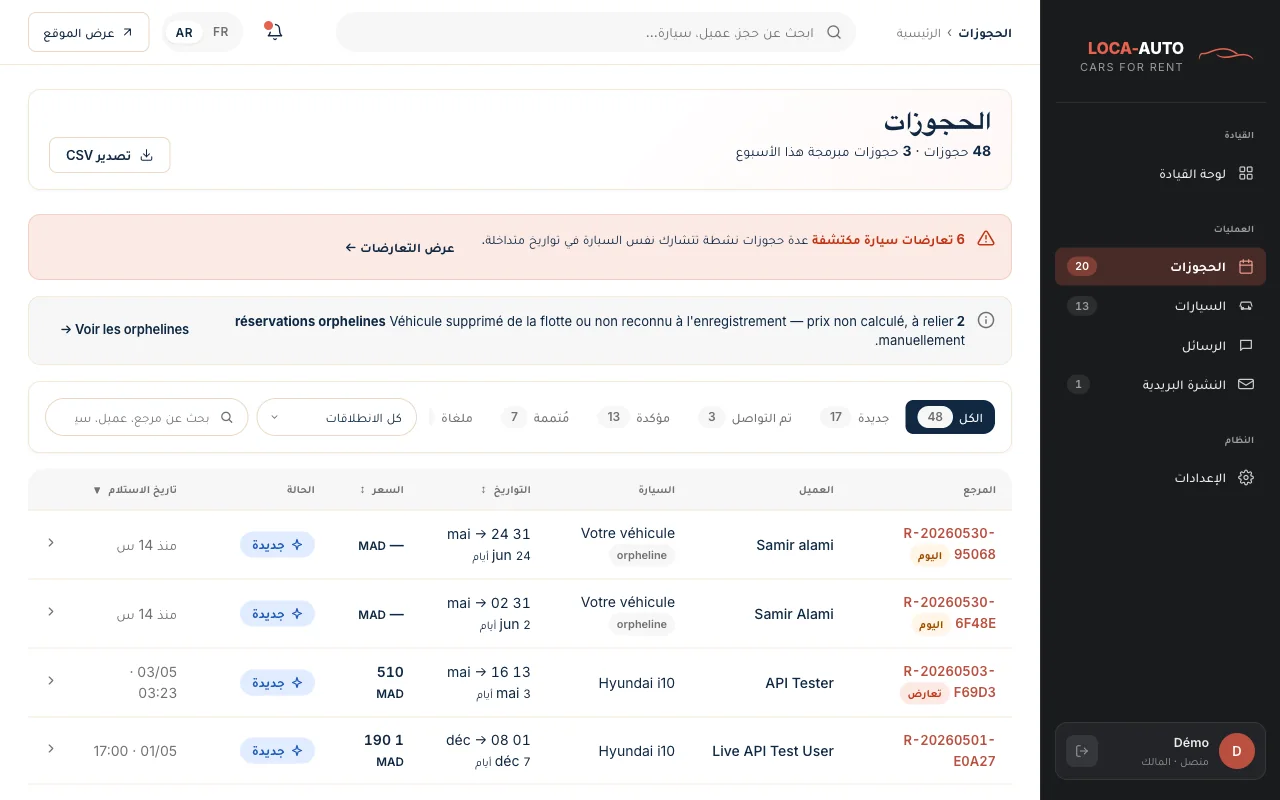
Task: Click عرض التعارضات link
Action: [x=400, y=247]
